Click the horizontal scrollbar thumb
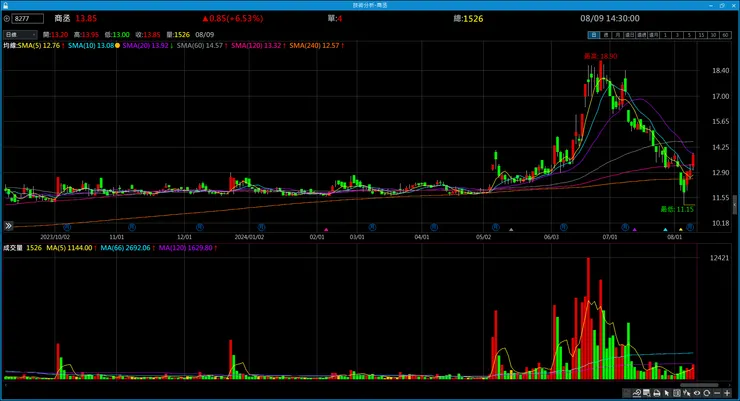Screen dimensions: 740x401 coord(699,385)
